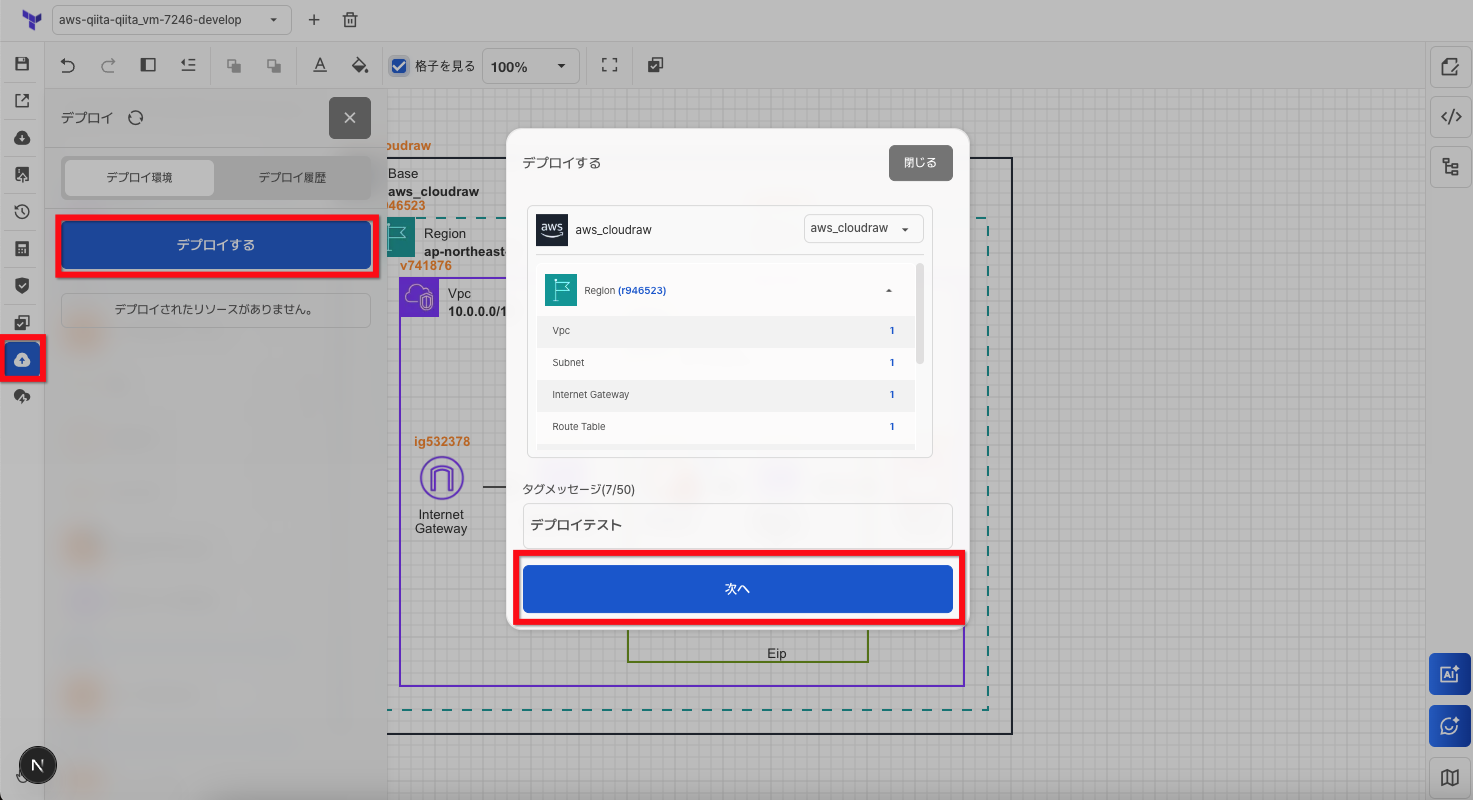
Task: Click the outdent list icon in toolbar
Action: point(188,66)
